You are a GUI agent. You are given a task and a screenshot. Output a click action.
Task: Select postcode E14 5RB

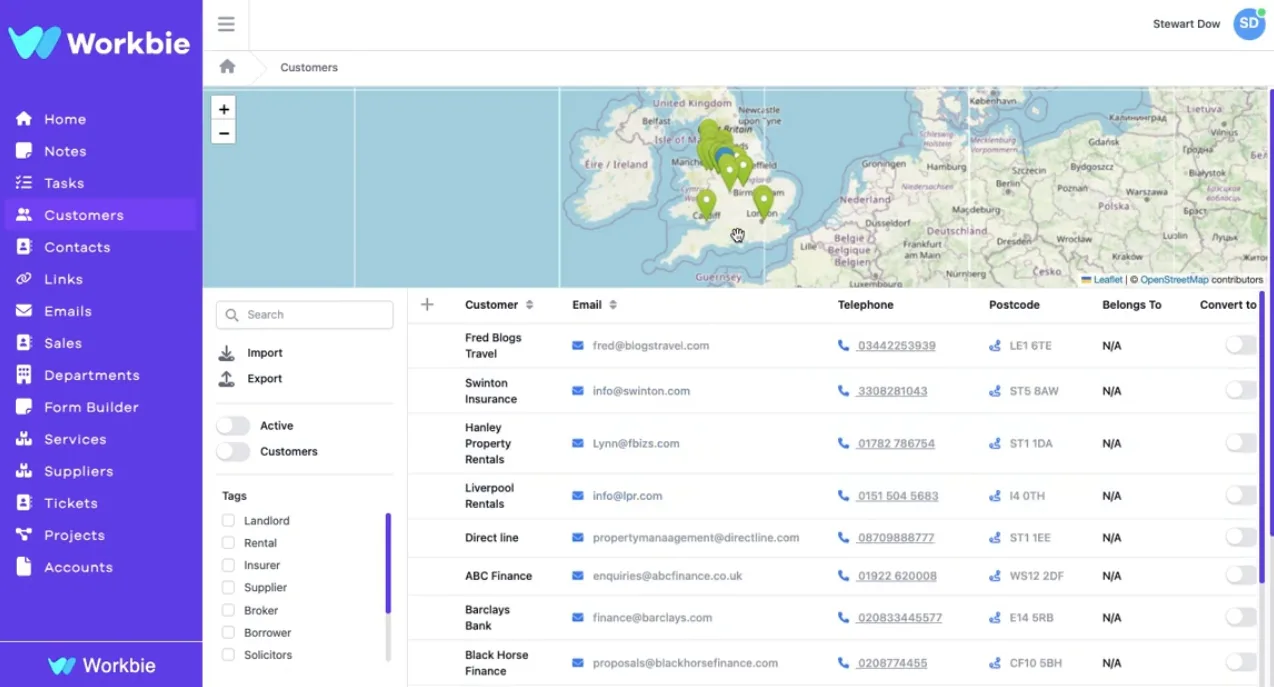click(1030, 618)
